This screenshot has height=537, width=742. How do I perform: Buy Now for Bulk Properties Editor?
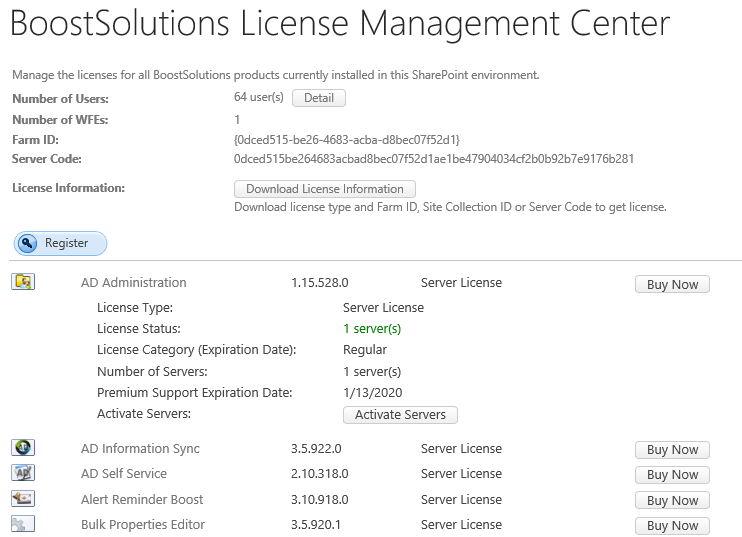(672, 526)
